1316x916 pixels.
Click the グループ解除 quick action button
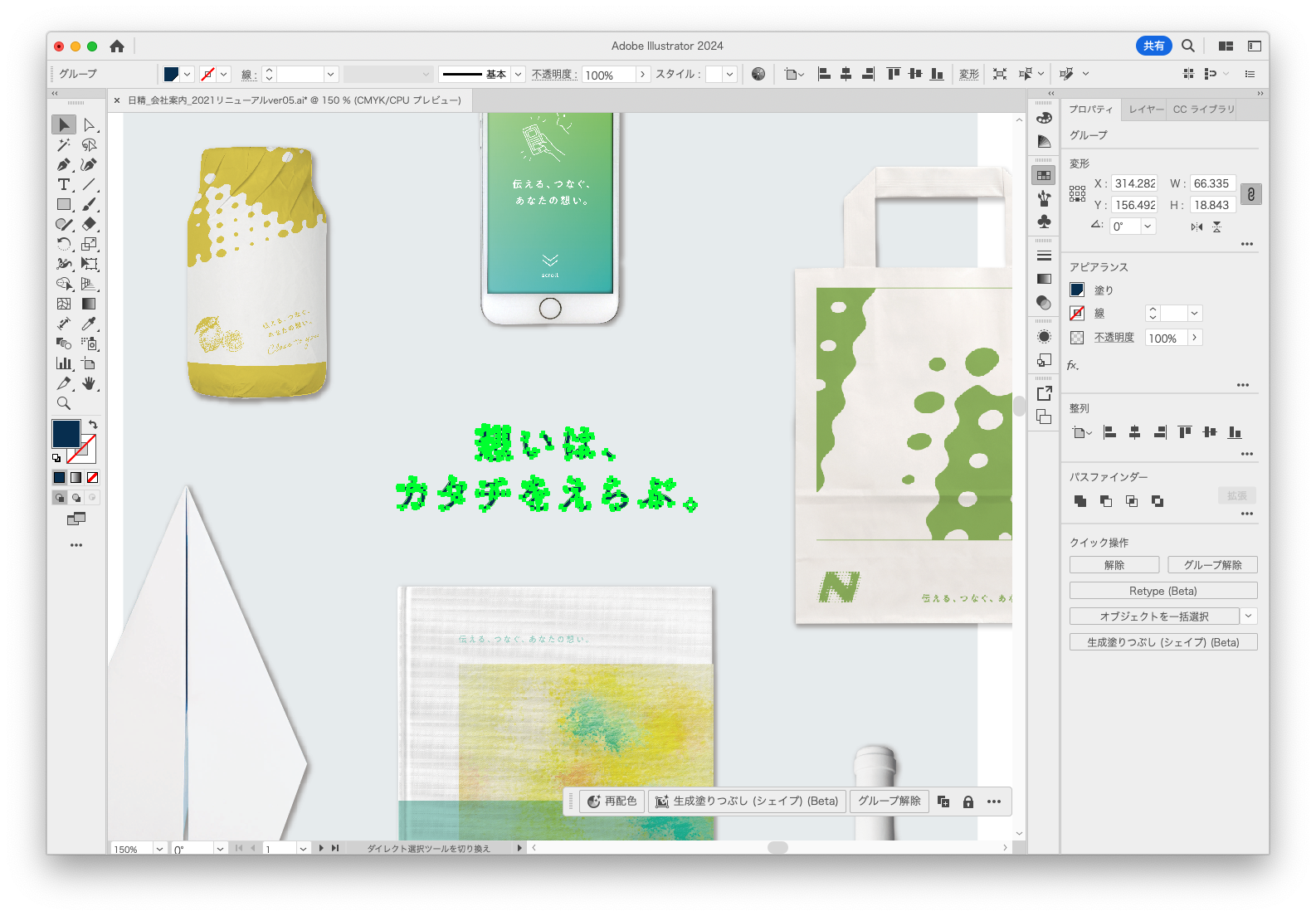(1212, 565)
